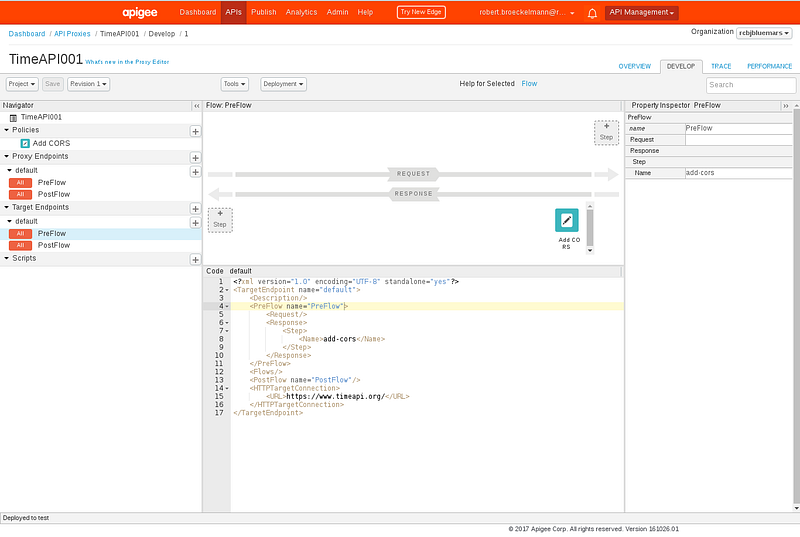
Task: Edit the PreFlow name property value
Action: pyautogui.click(x=738, y=129)
